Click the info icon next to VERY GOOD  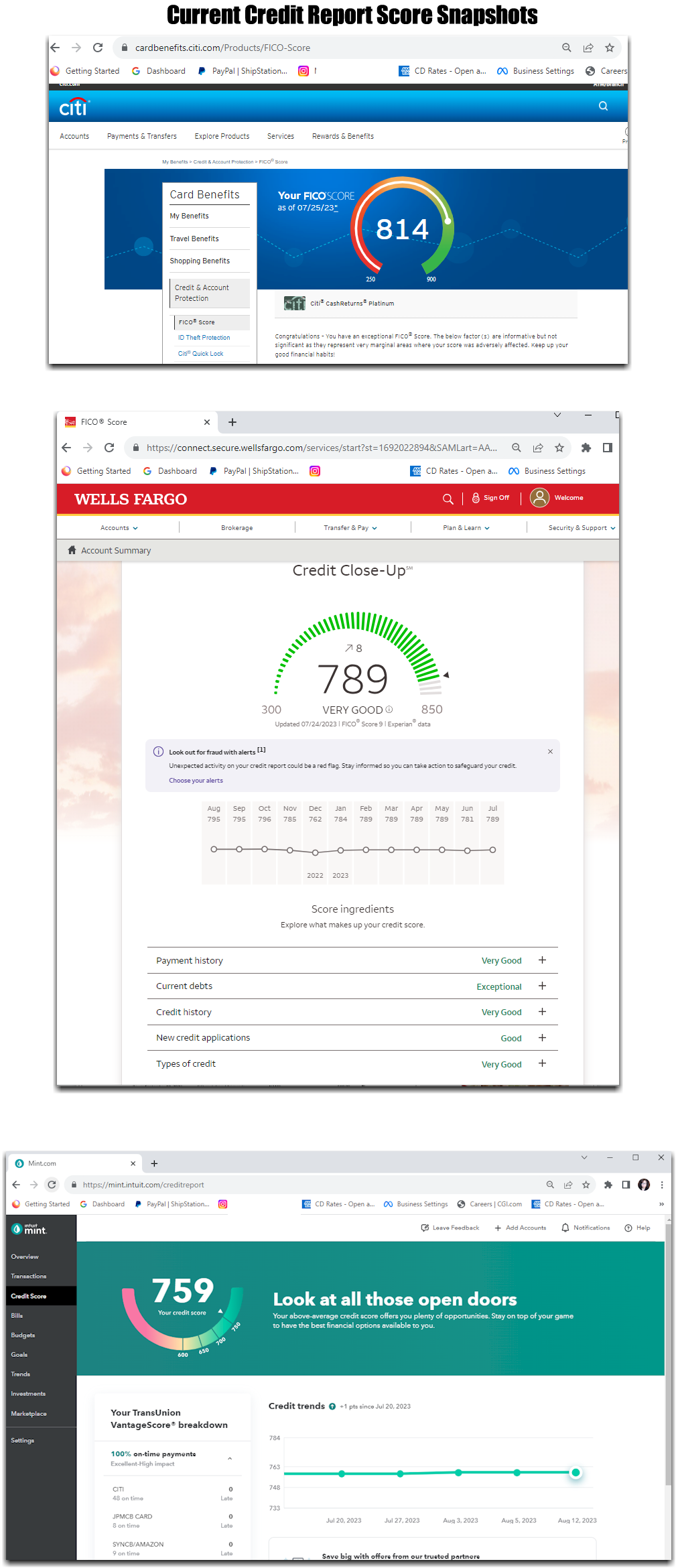(389, 710)
